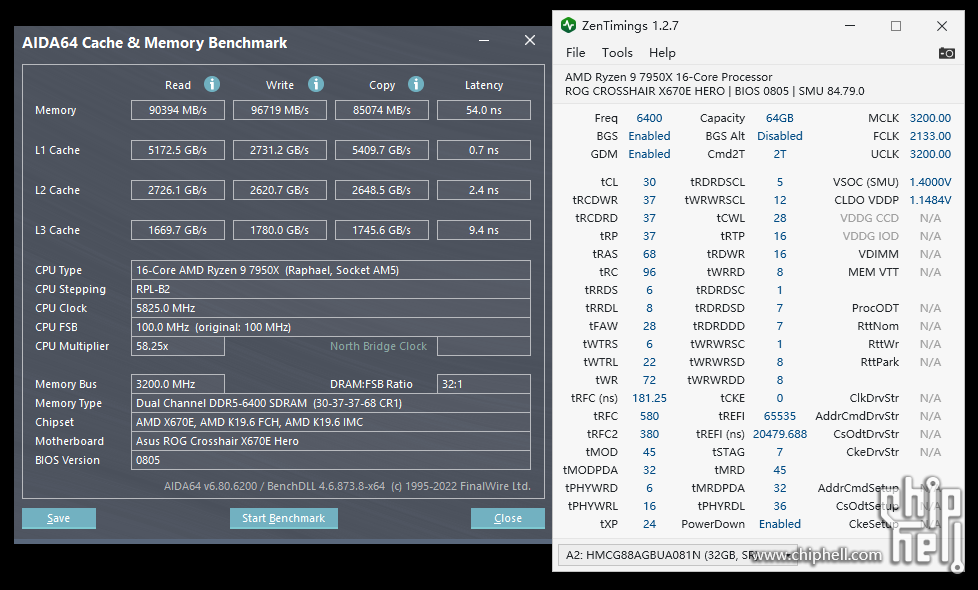Maximize the ZenTimings window
978x590 pixels.
(x=896, y=26)
